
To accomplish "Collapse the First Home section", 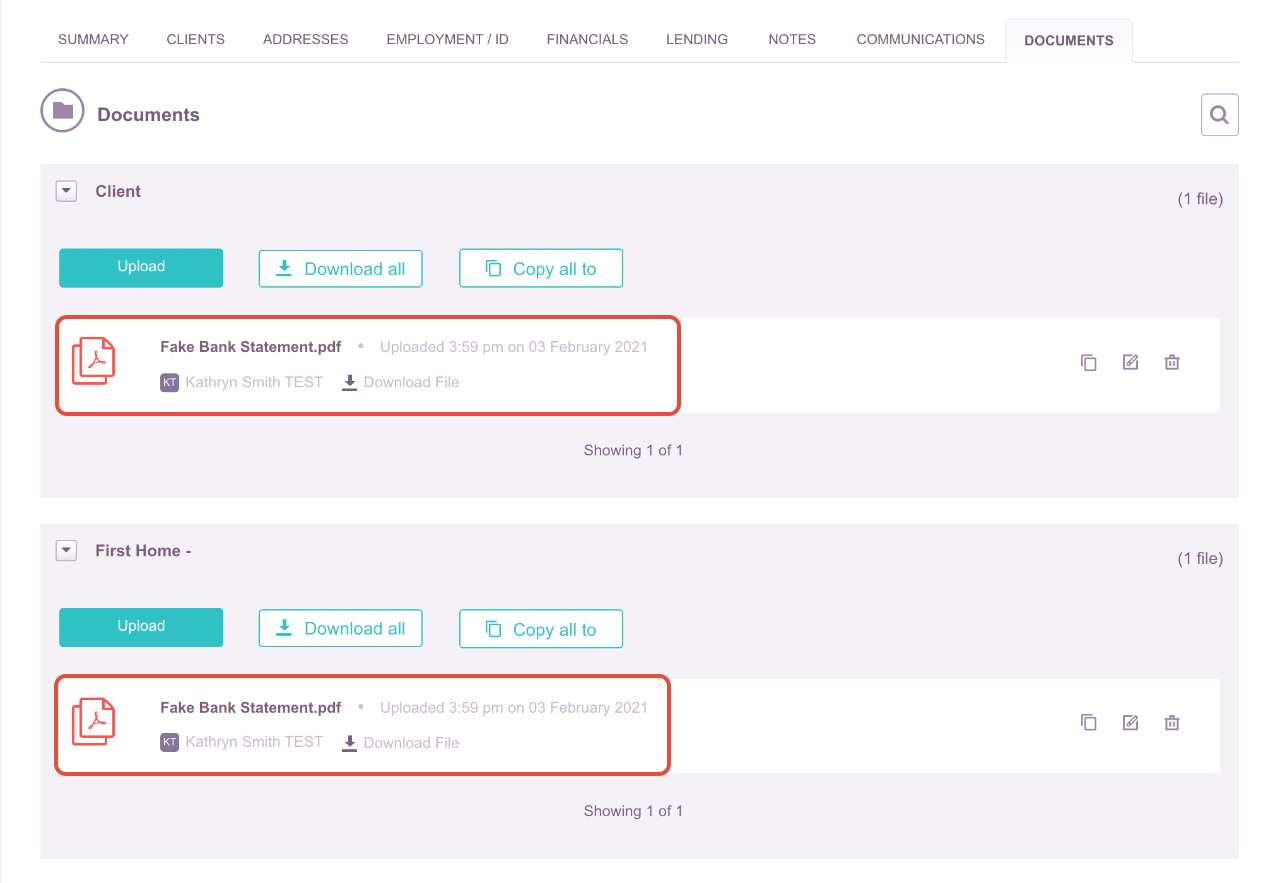I will pyautogui.click(x=66, y=550).
